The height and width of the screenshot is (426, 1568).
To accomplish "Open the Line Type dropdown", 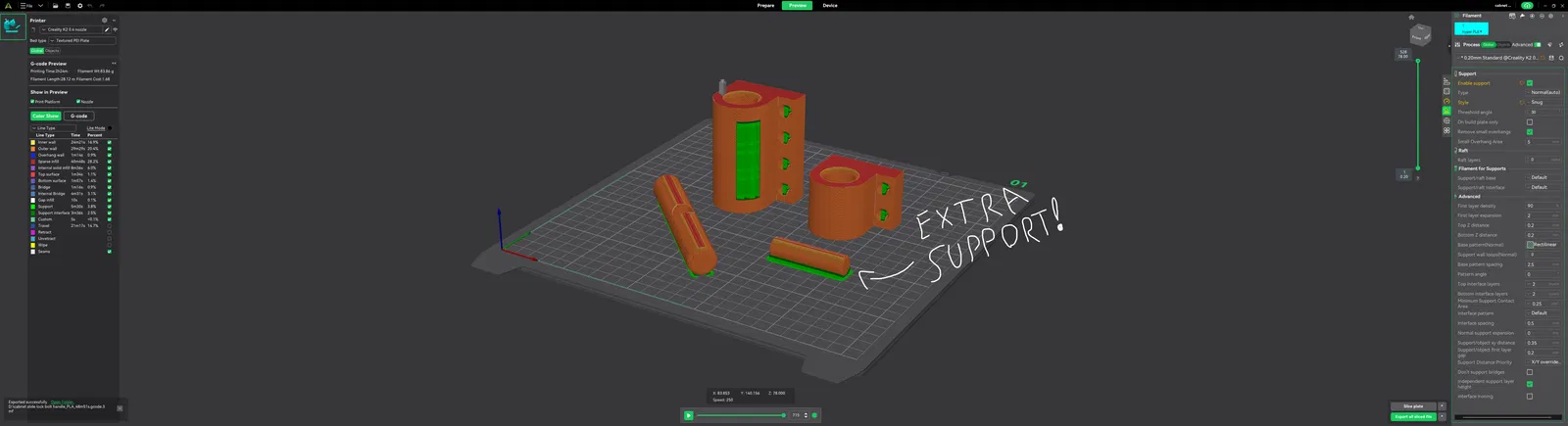I will (x=54, y=128).
